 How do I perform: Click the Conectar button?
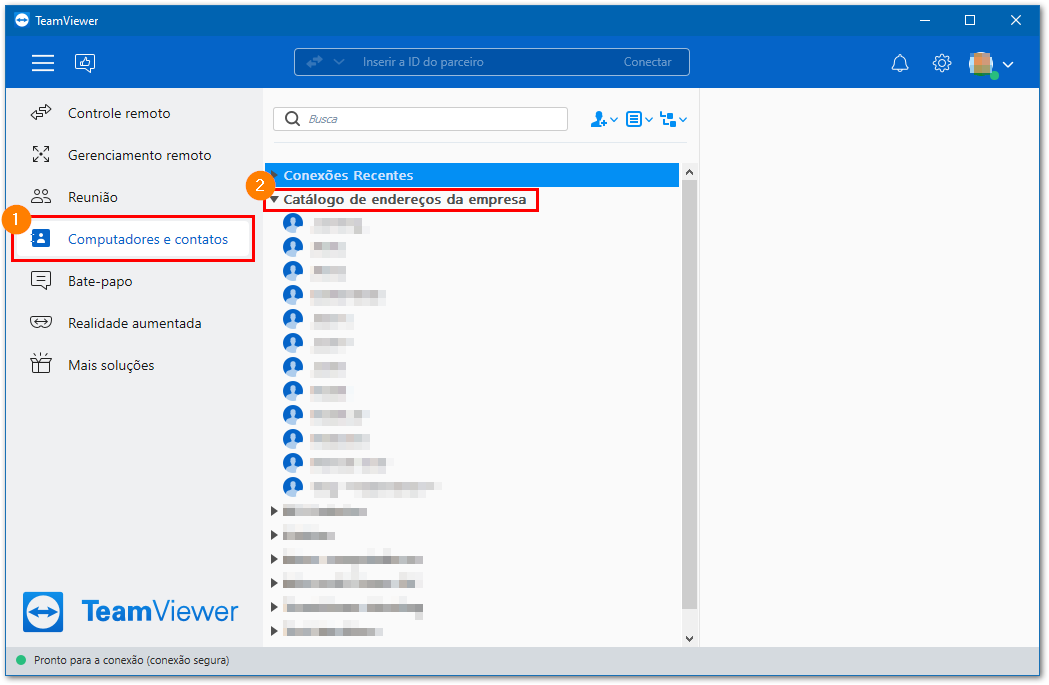[x=647, y=62]
